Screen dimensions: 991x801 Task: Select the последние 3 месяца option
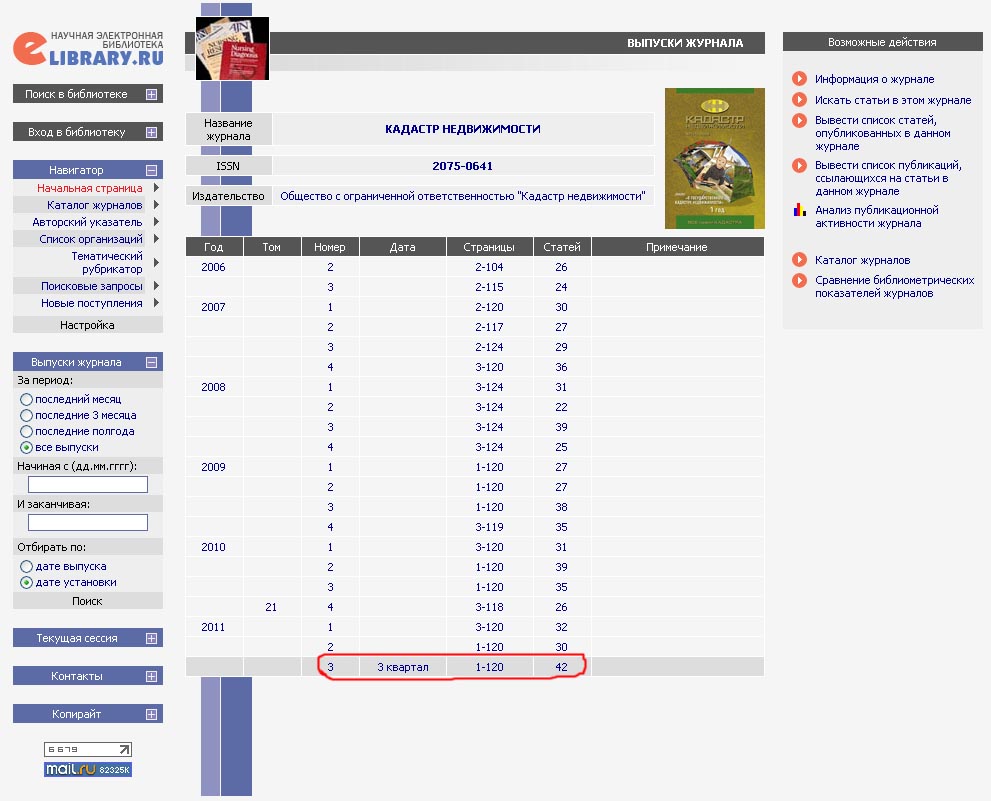26,415
